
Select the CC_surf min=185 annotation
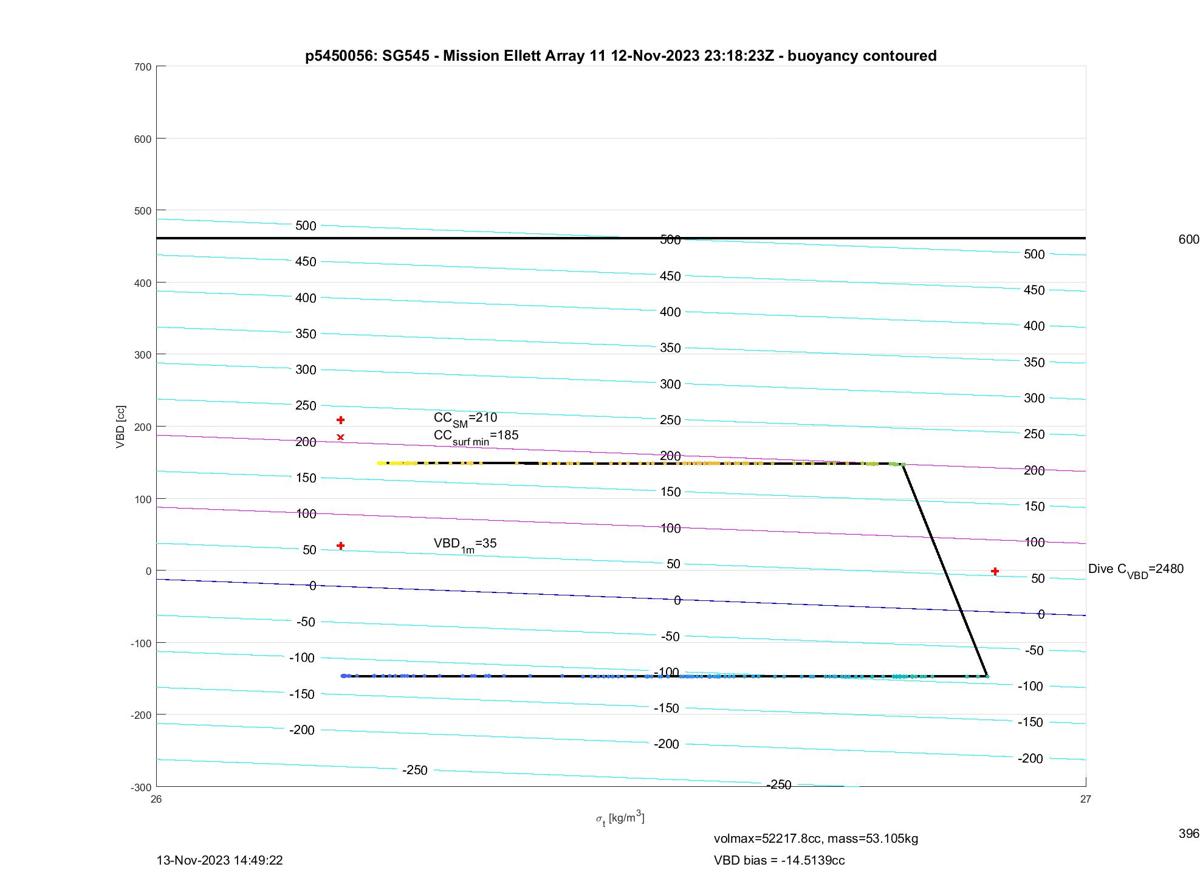(476, 436)
